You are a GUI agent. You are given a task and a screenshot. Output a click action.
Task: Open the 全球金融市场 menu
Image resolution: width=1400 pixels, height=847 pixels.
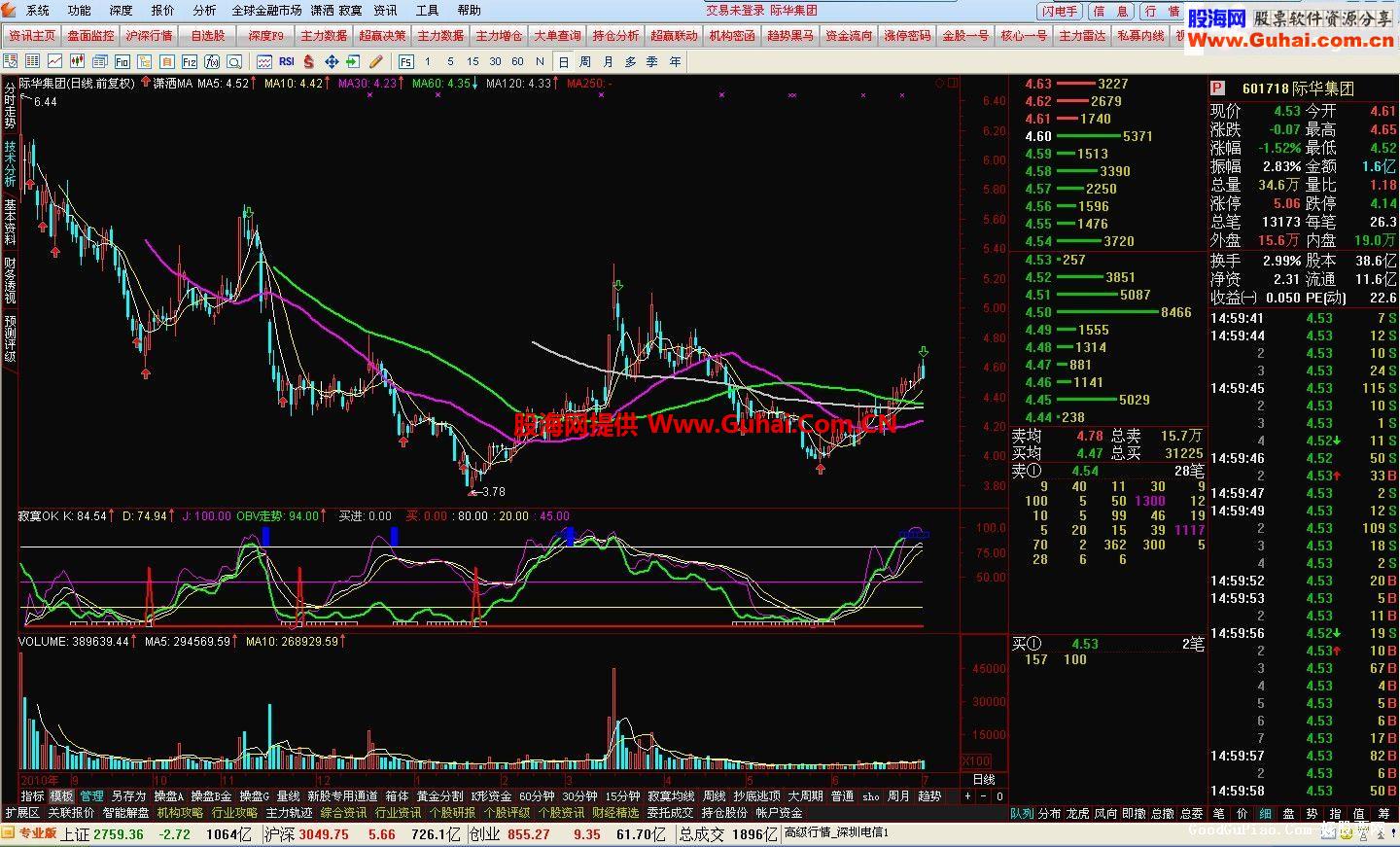[266, 10]
